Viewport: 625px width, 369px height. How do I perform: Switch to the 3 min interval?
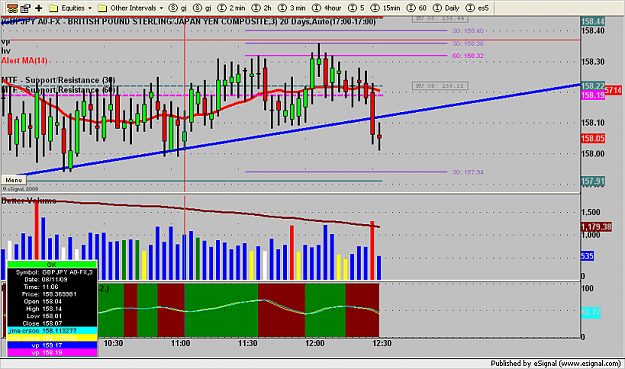[x=292, y=8]
